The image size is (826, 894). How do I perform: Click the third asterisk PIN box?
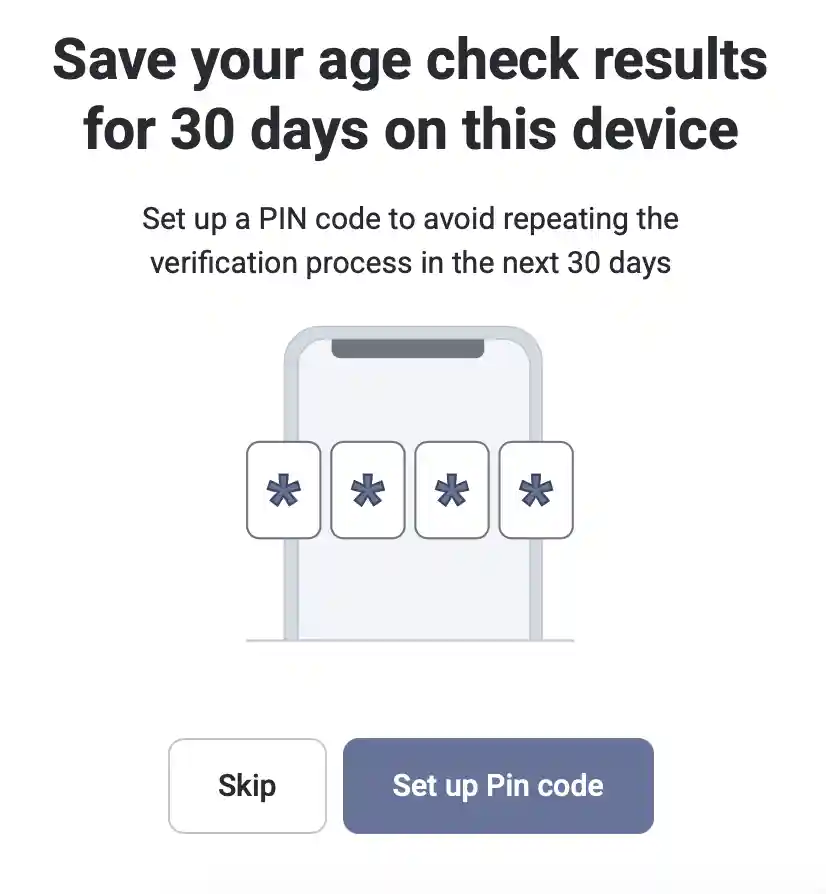tap(451, 490)
